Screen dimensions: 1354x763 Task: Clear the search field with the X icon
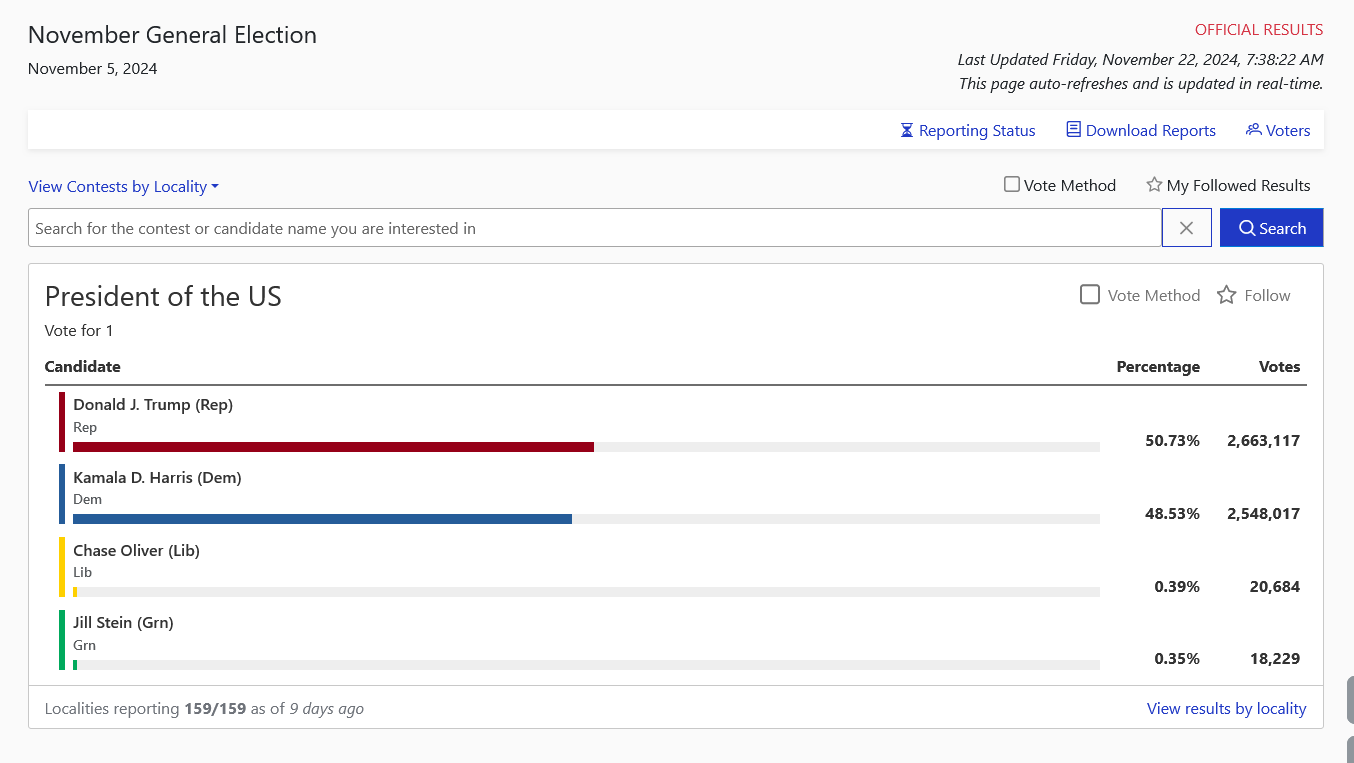click(x=1186, y=228)
